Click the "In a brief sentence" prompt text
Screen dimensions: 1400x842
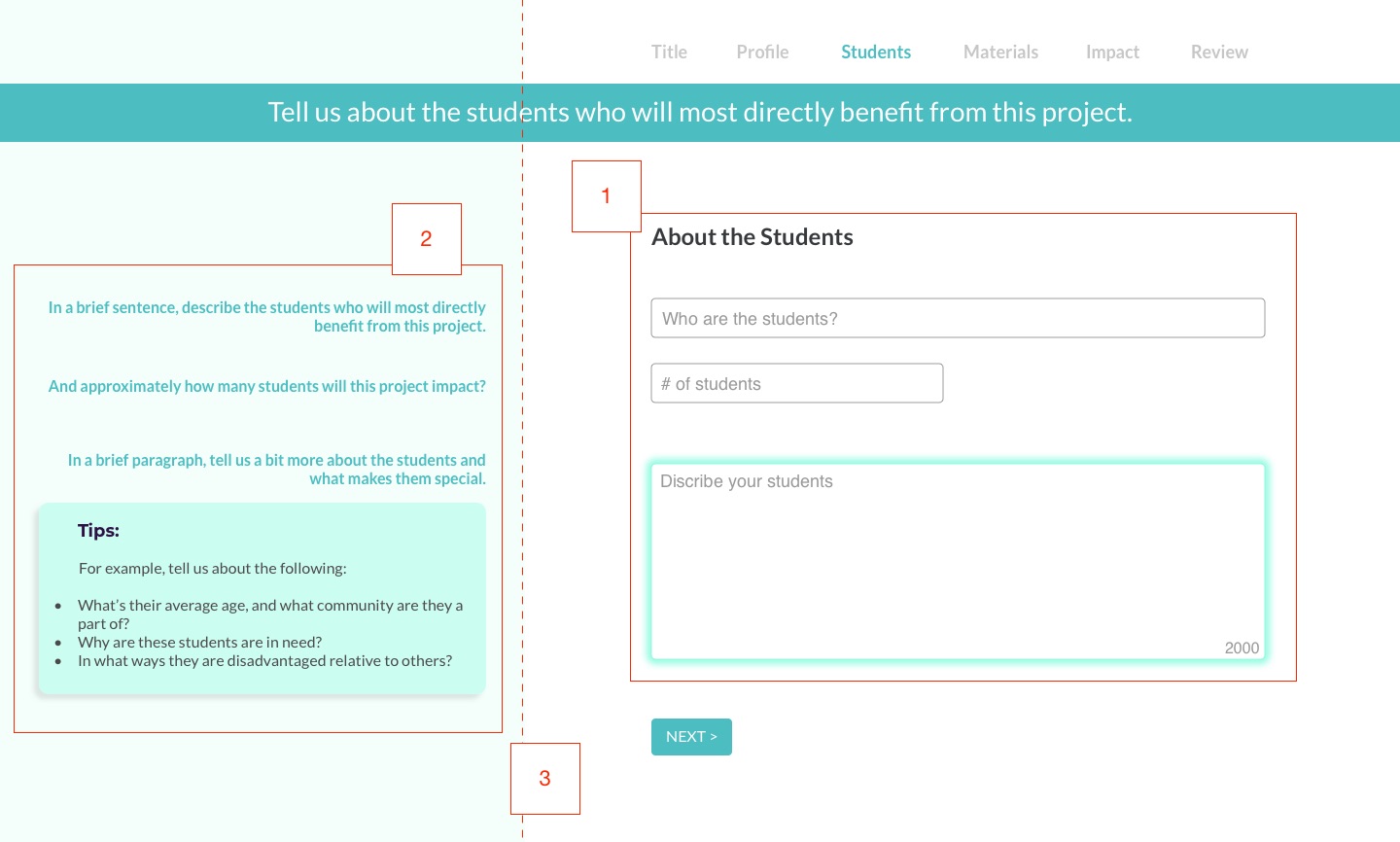[267, 317]
